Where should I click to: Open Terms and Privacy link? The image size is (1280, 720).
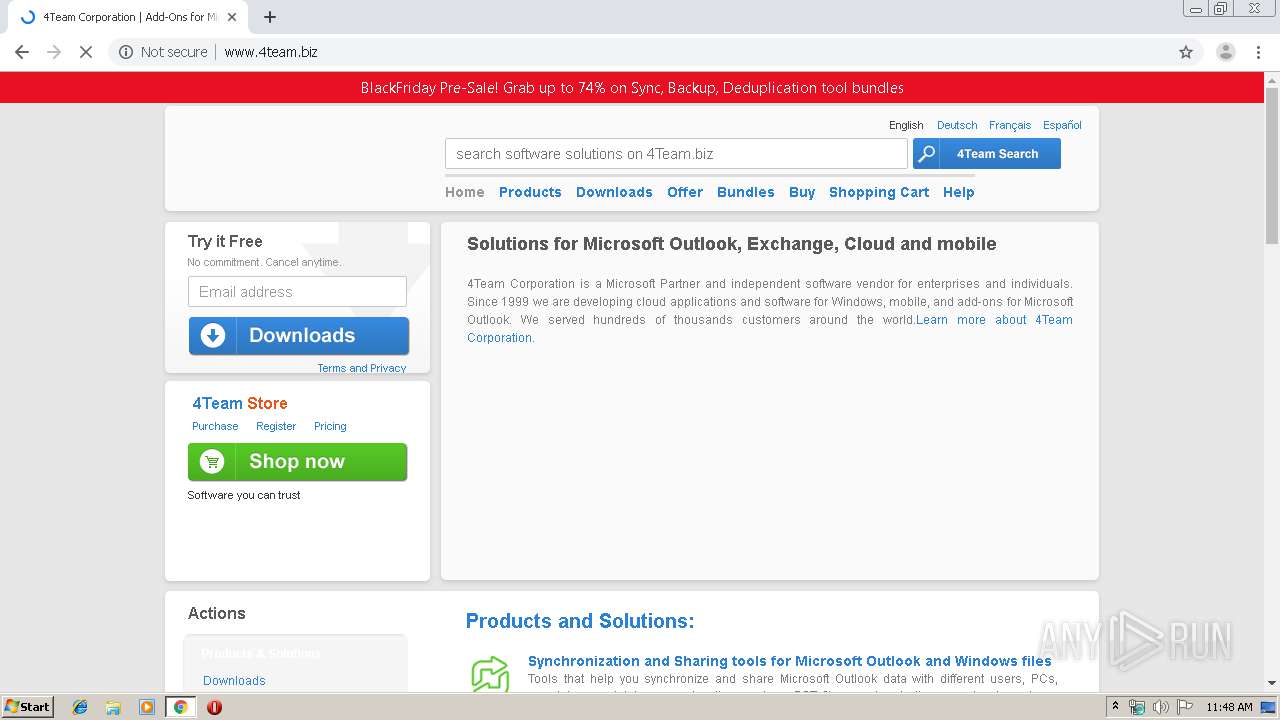click(x=362, y=368)
